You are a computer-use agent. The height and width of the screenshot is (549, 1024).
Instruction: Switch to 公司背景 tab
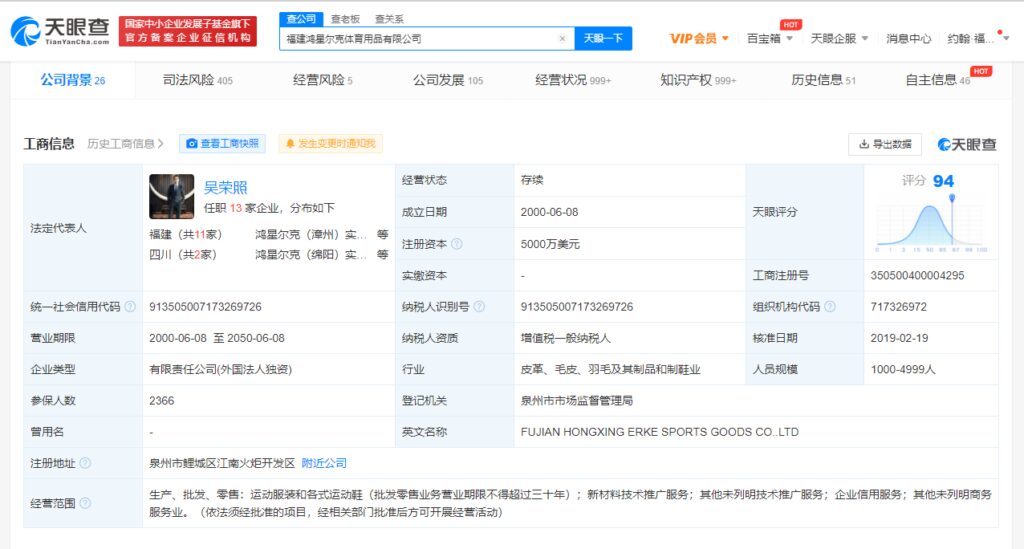click(72, 80)
